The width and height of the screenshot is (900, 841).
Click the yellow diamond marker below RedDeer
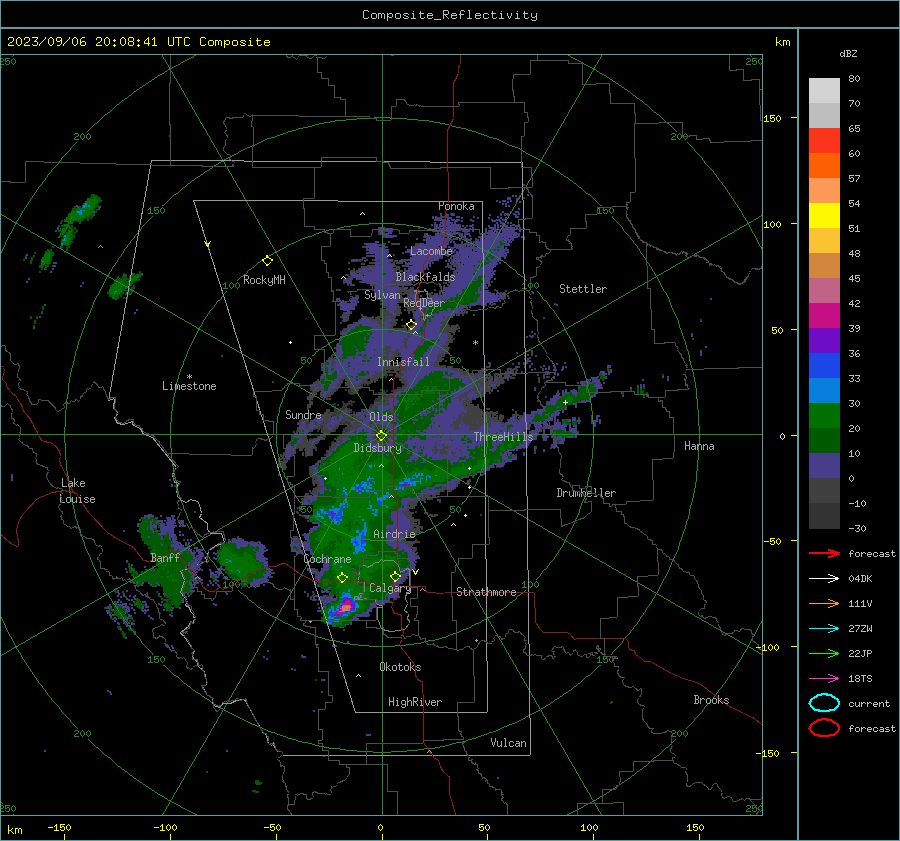pos(411,325)
